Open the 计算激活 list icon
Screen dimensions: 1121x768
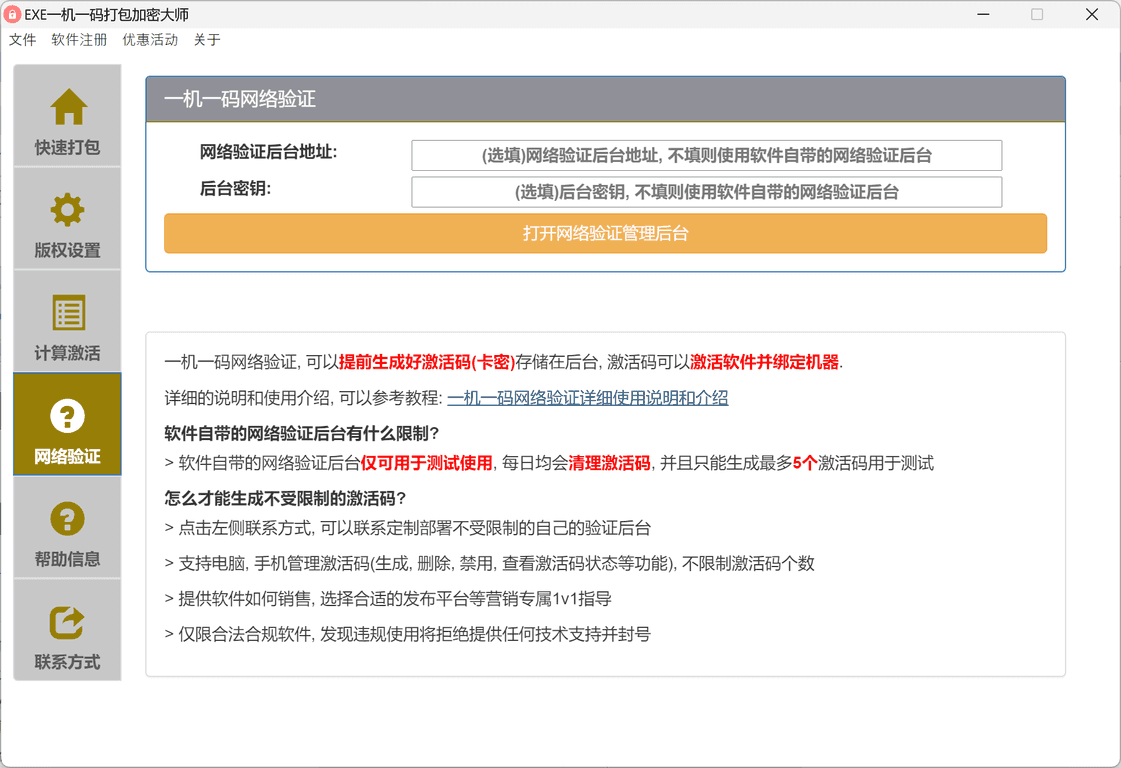(x=67, y=313)
